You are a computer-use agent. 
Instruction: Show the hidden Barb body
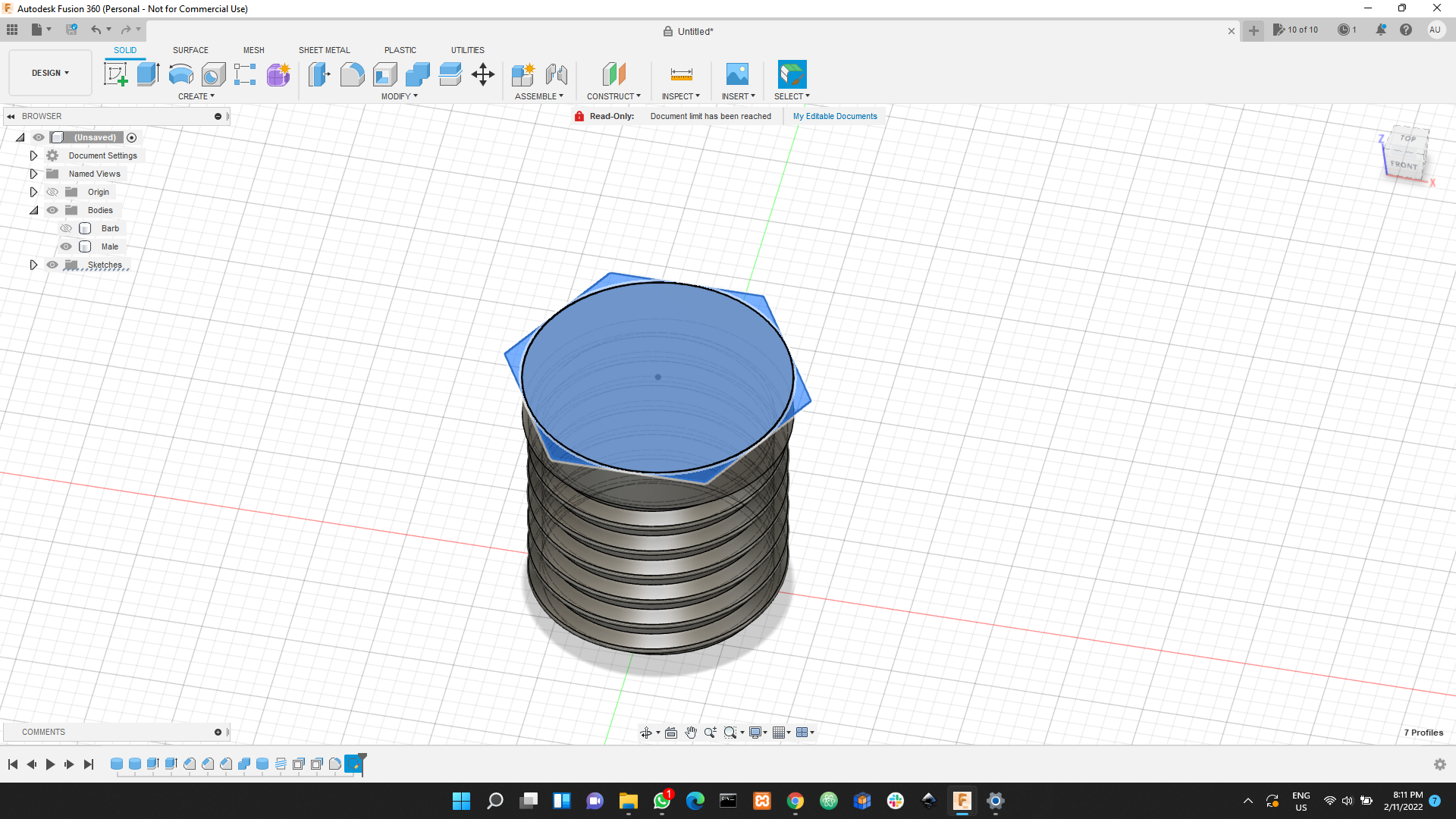tap(66, 228)
